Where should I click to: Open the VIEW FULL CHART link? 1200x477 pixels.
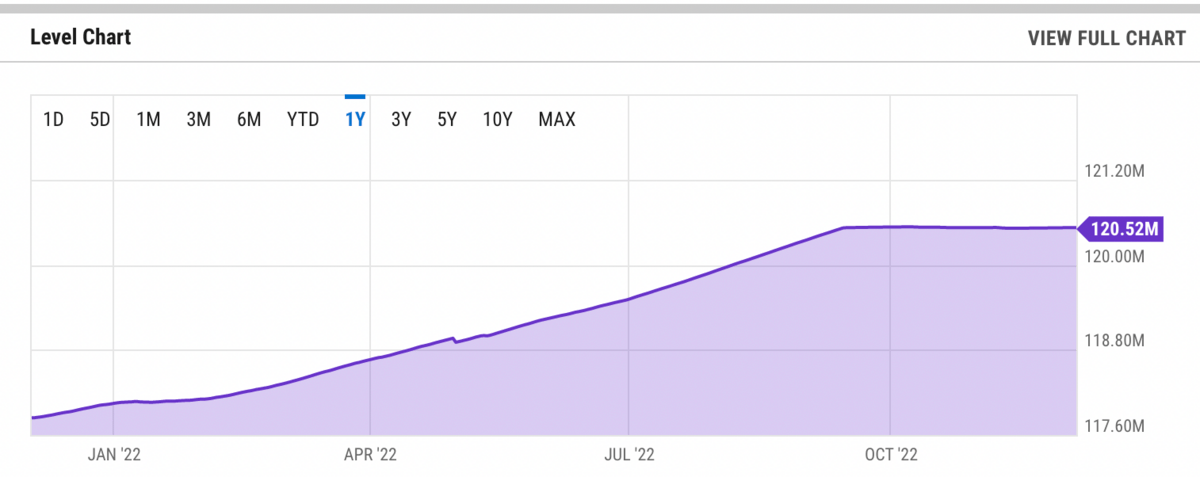pos(1106,38)
